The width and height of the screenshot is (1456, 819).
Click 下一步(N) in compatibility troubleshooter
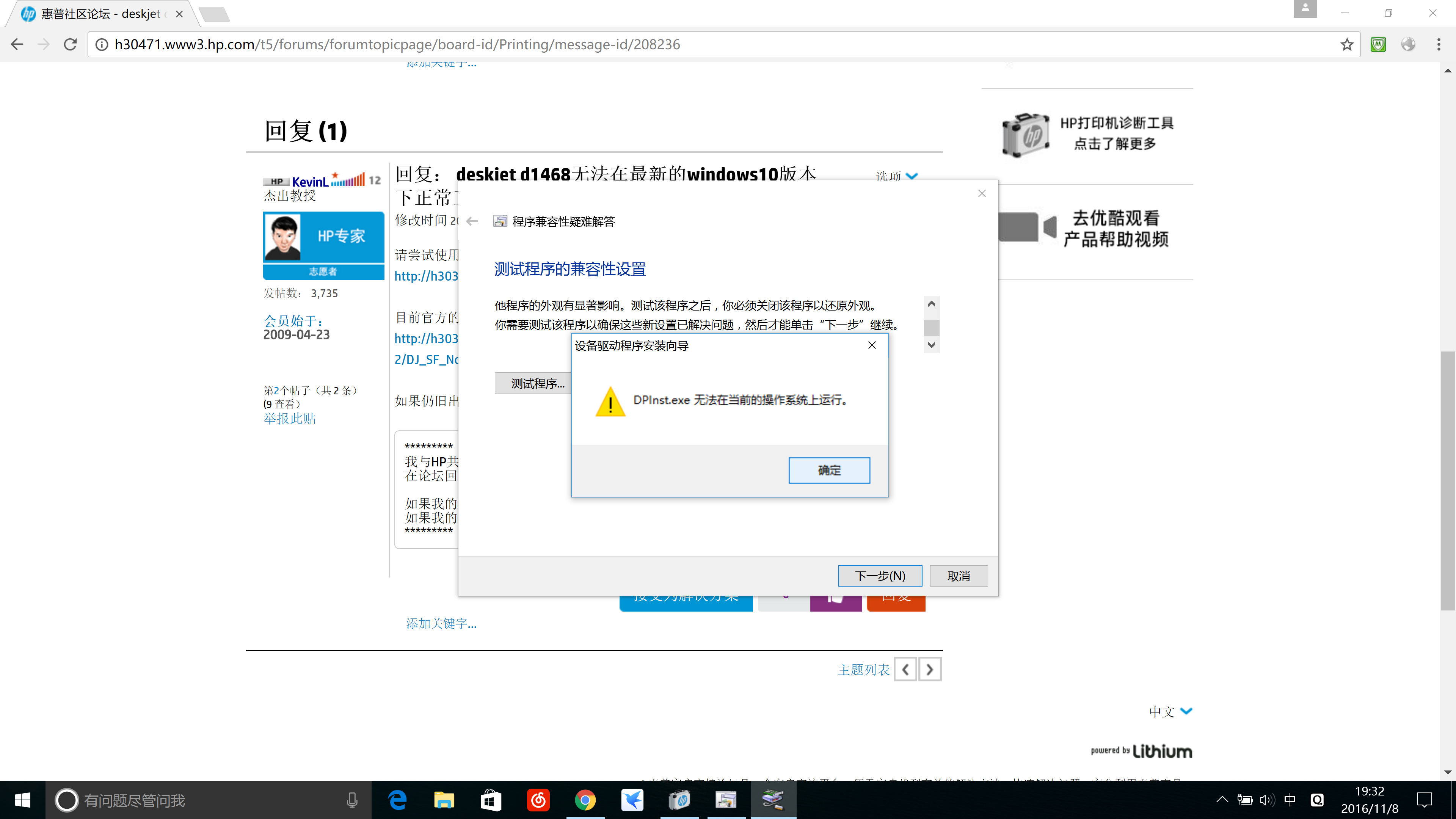coord(880,576)
